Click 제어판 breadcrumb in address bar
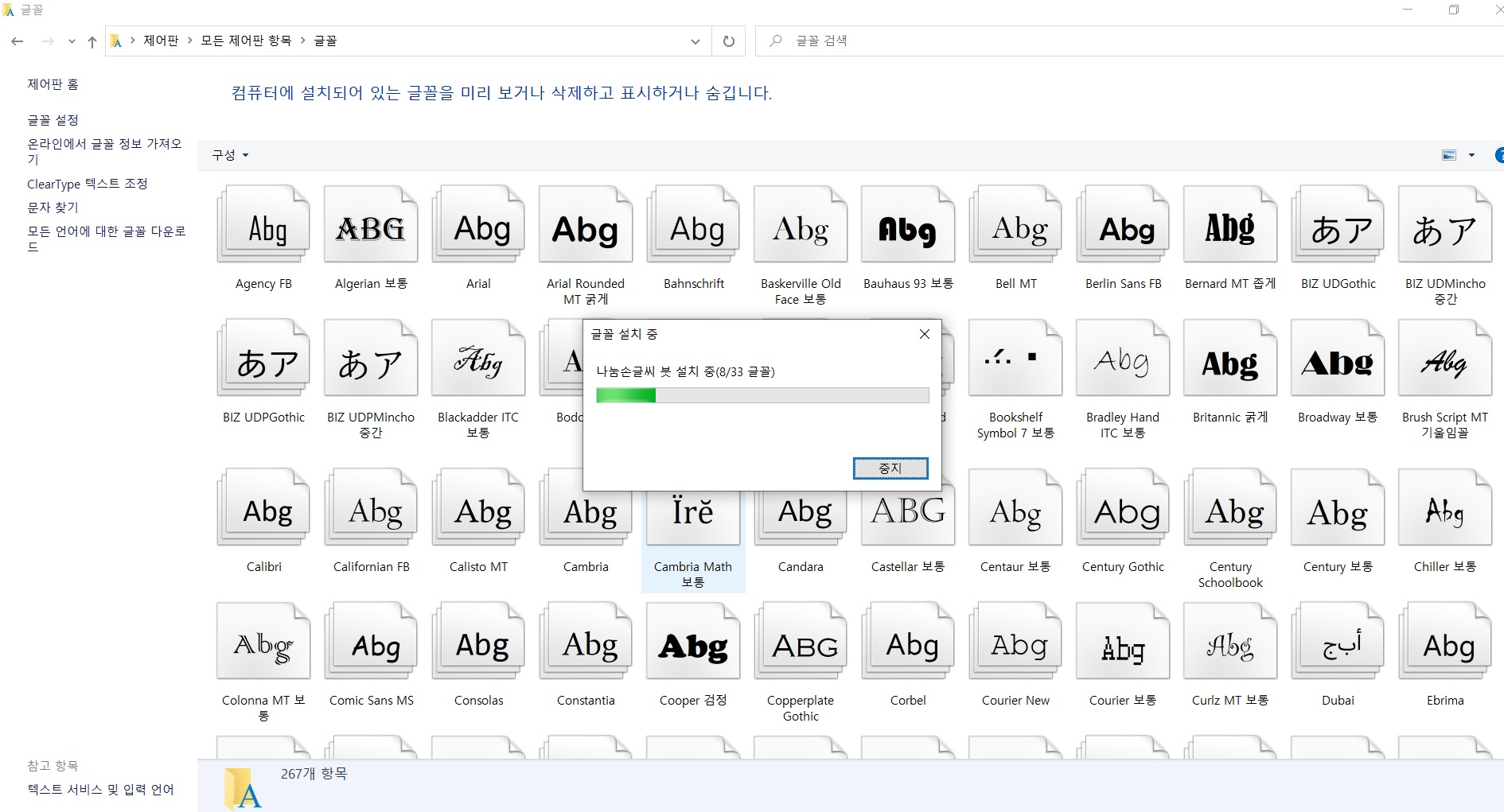Viewport: 1504px width, 812px height. (161, 41)
